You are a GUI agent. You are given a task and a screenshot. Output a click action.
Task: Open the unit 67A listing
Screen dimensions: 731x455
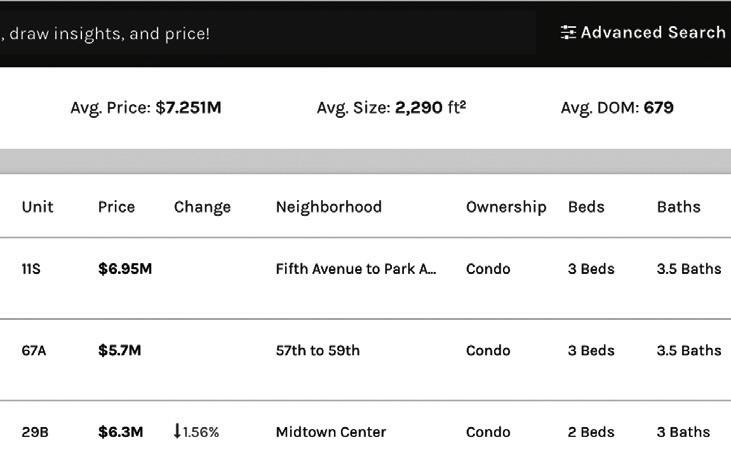34,351
